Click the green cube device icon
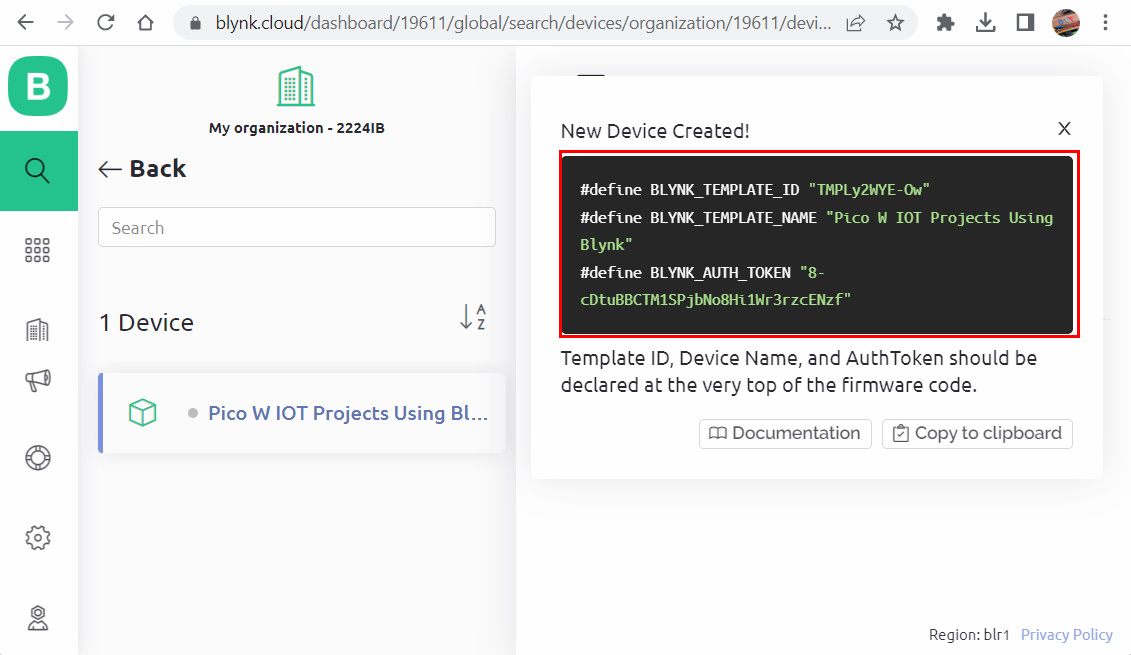This screenshot has height=655, width=1131. tap(143, 413)
